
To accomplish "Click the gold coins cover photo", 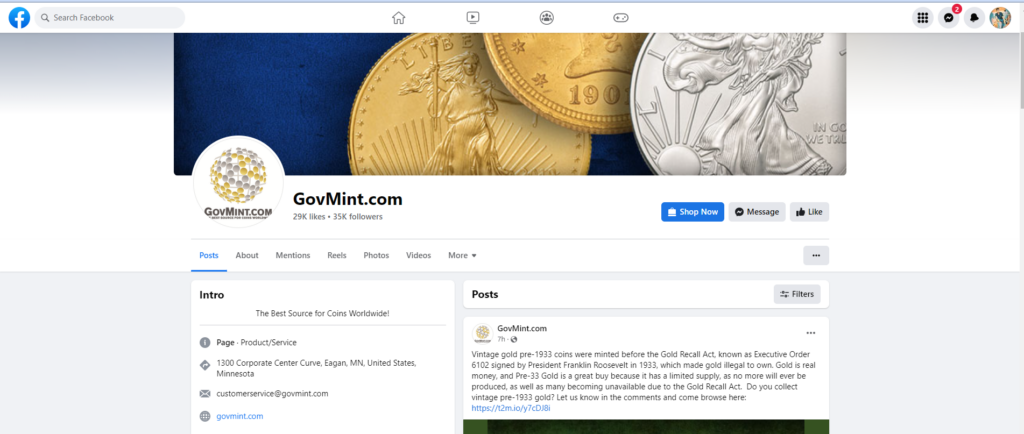I will pyautogui.click(x=510, y=104).
